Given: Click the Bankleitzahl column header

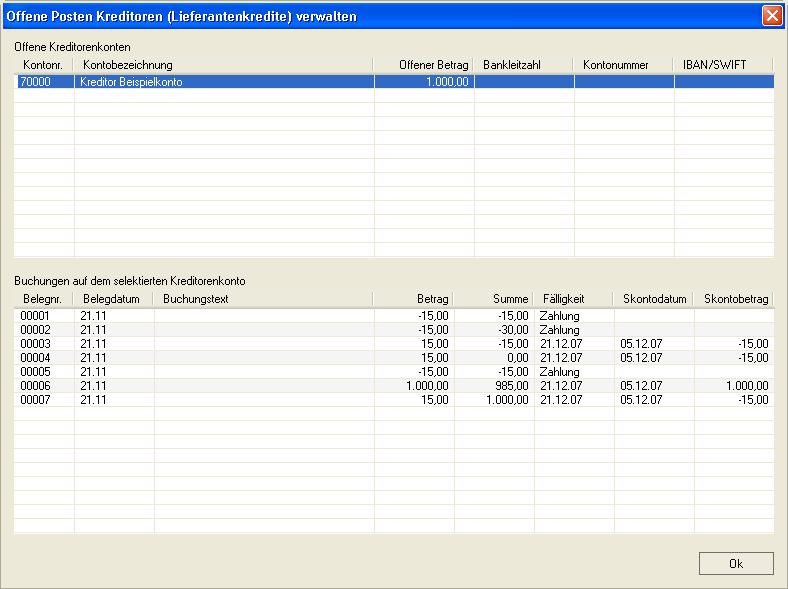Looking at the screenshot, I should (x=523, y=64).
